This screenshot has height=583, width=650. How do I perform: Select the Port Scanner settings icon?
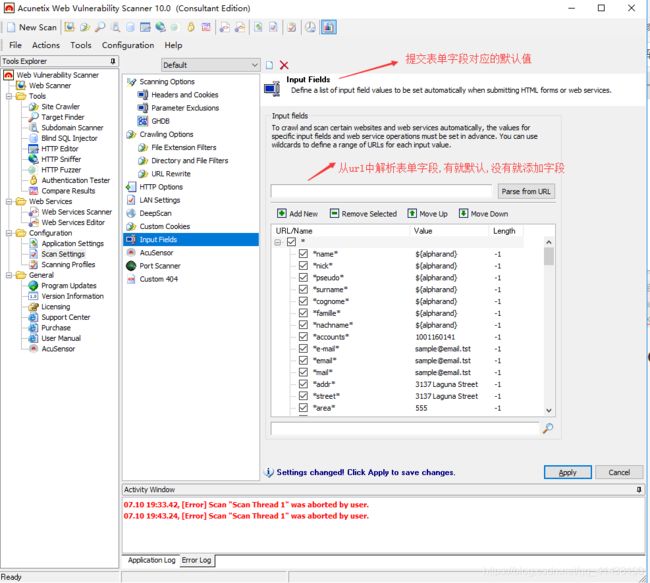tap(131, 266)
